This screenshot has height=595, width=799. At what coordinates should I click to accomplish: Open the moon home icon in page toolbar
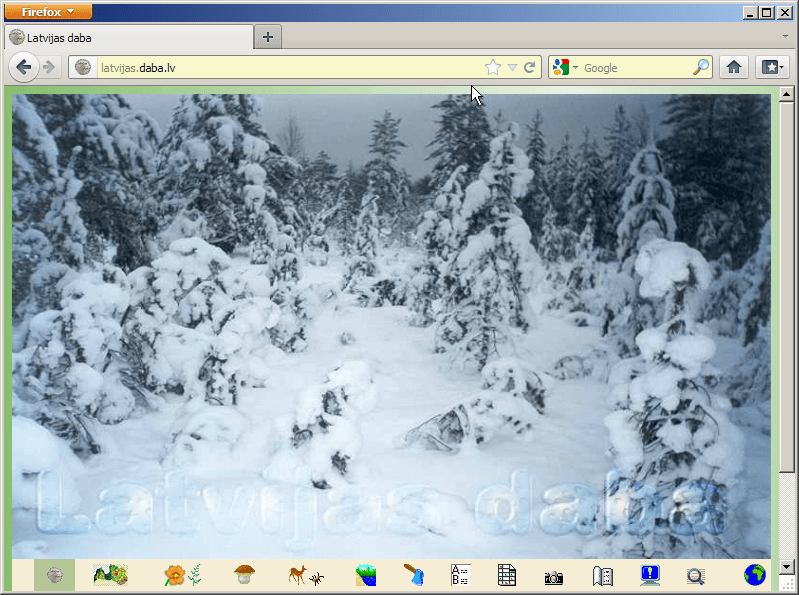pos(55,575)
